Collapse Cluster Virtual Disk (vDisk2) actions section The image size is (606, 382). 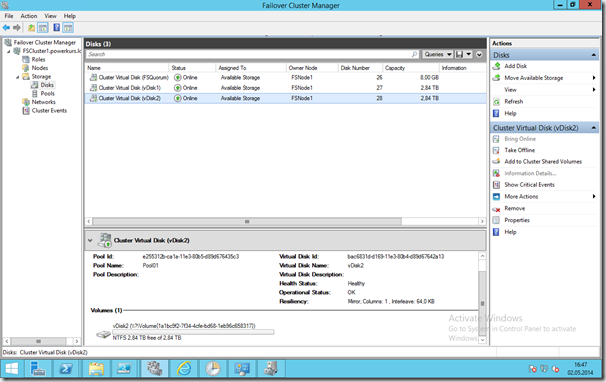tap(594, 128)
